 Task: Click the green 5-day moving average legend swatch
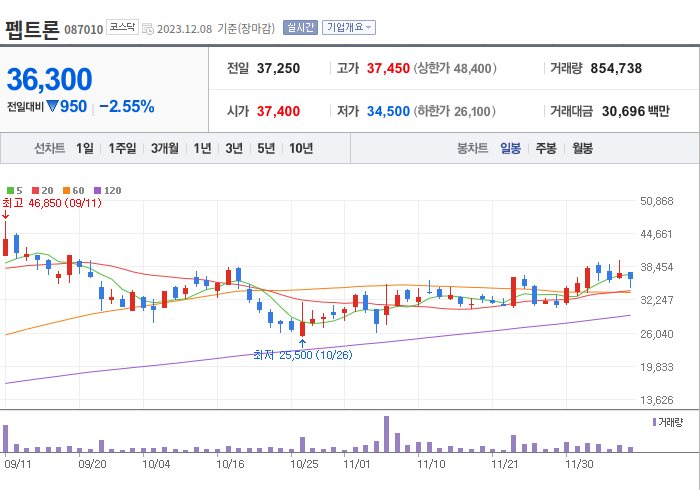point(10,191)
